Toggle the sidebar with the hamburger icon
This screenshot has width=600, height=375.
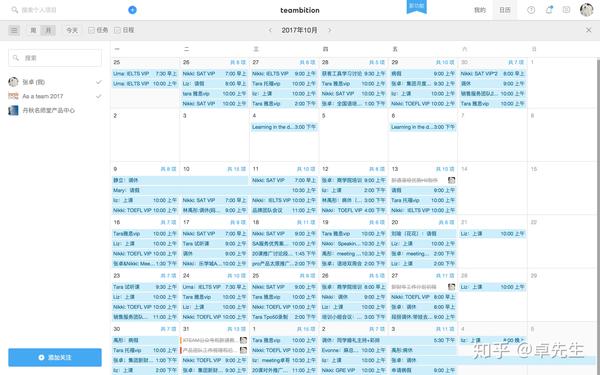coord(14,30)
